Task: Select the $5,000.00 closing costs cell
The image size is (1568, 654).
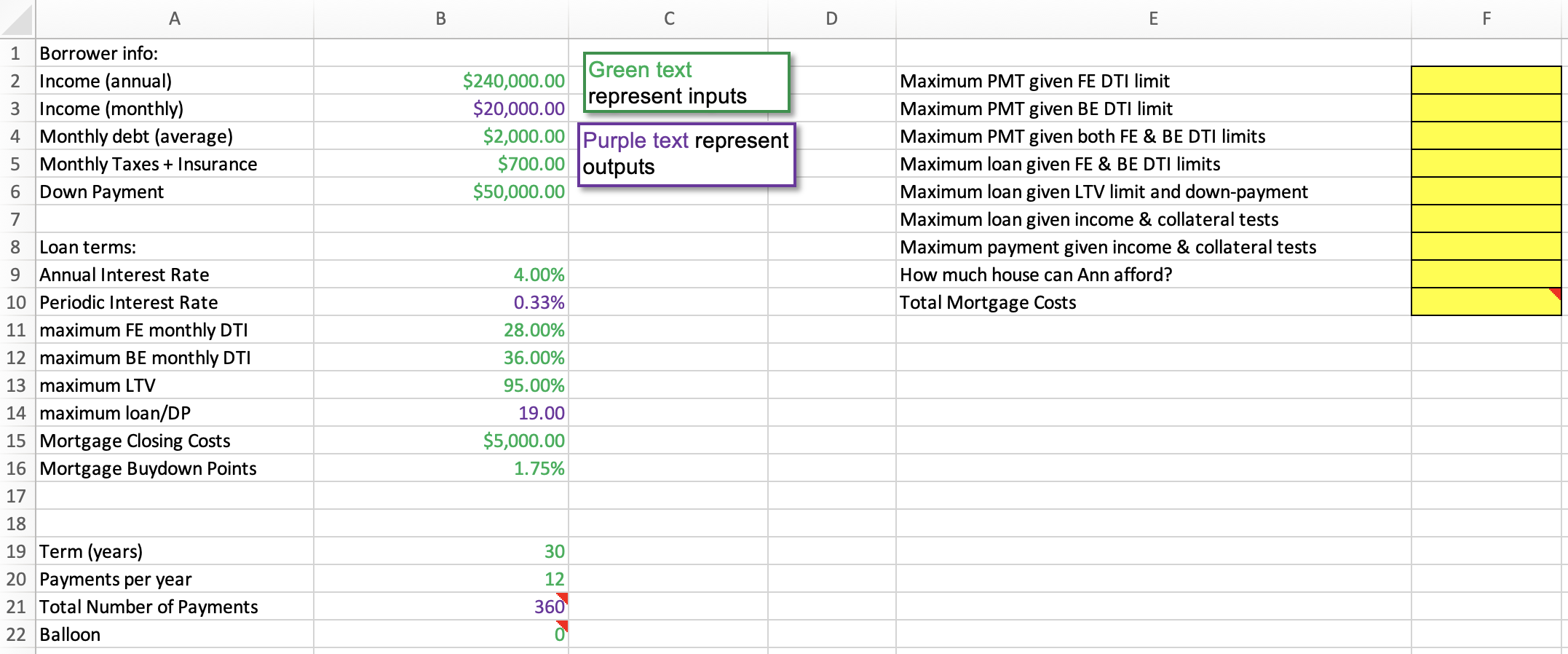Action: click(441, 441)
